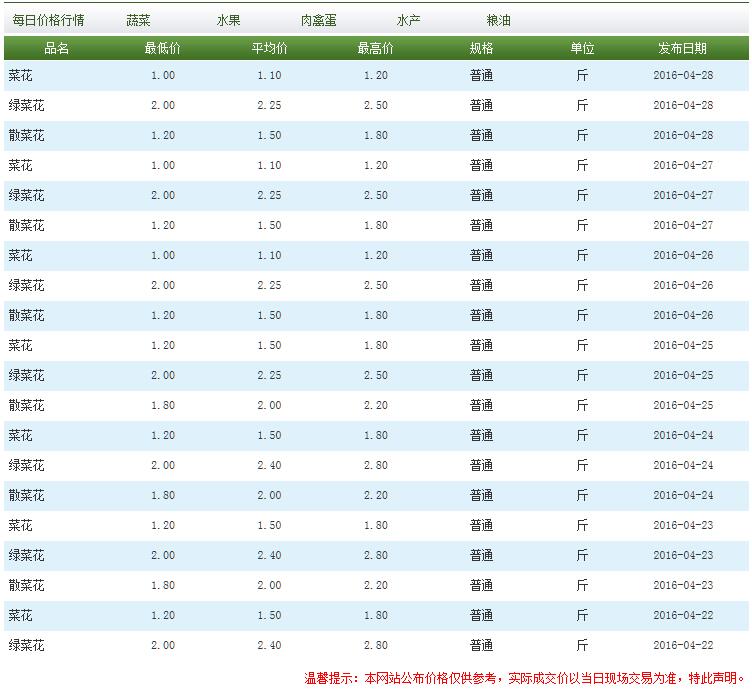This screenshot has height=691, width=752.
Task: Click date 2016-04-27 in the 散菜花 row
Action: click(x=683, y=225)
